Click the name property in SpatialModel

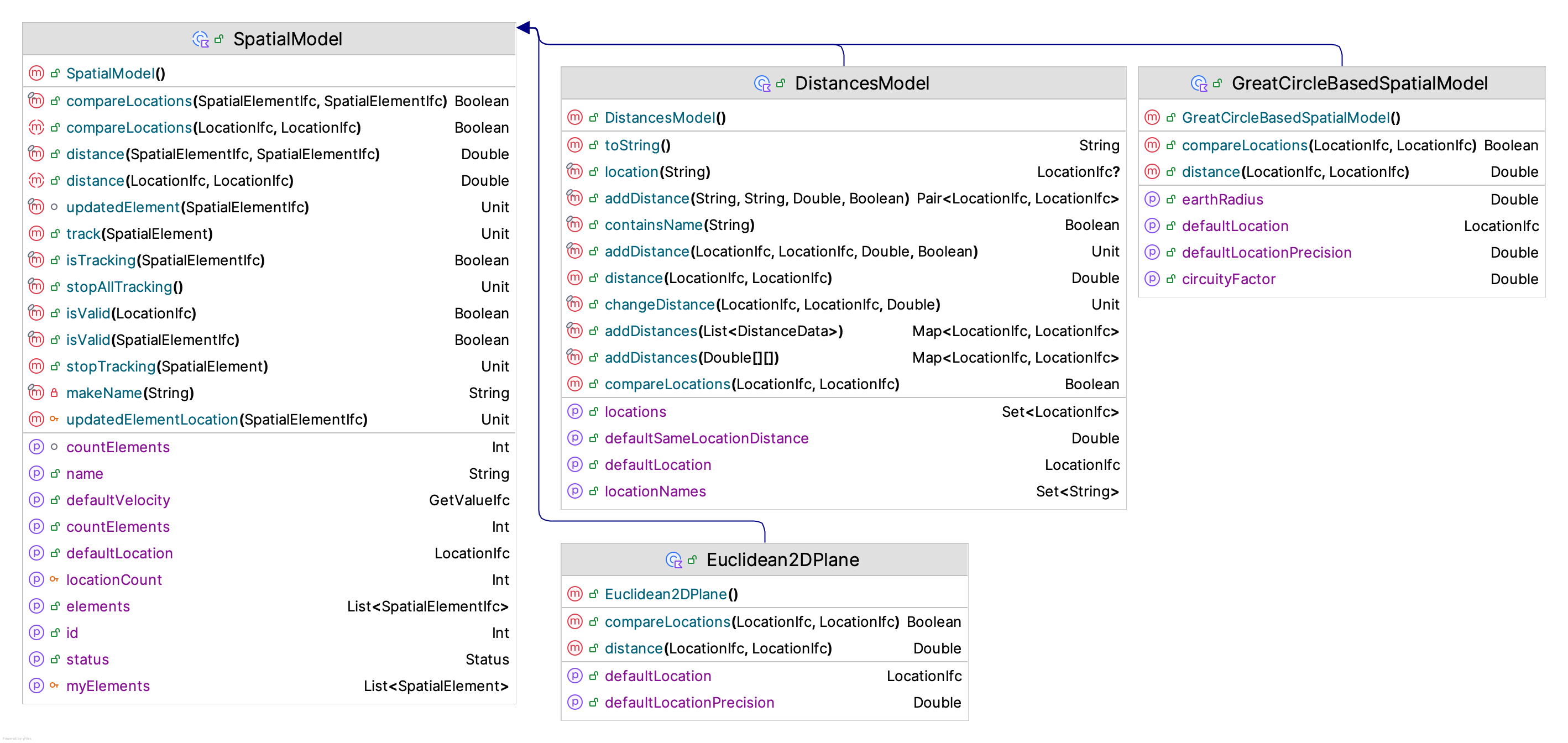click(x=269, y=473)
